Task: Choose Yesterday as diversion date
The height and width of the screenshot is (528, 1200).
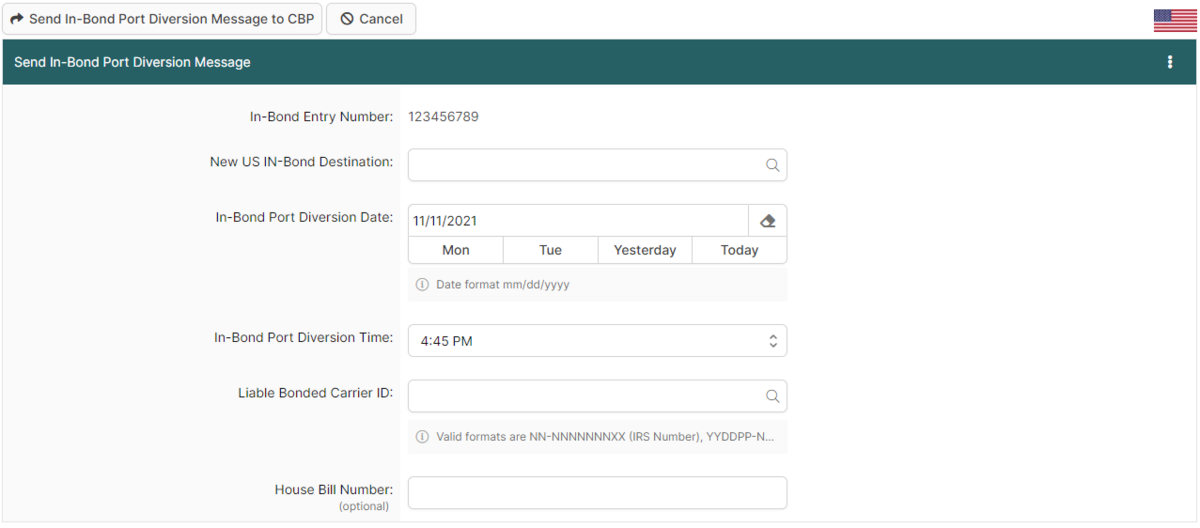Action: click(645, 250)
